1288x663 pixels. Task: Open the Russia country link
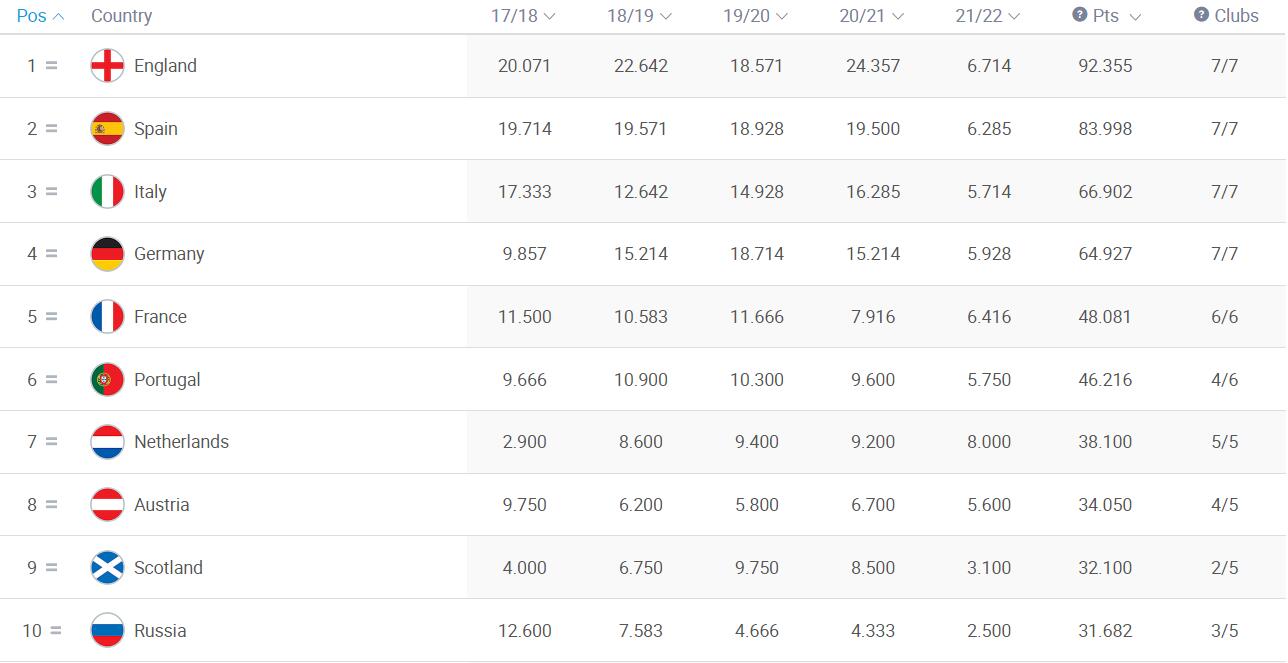click(160, 631)
